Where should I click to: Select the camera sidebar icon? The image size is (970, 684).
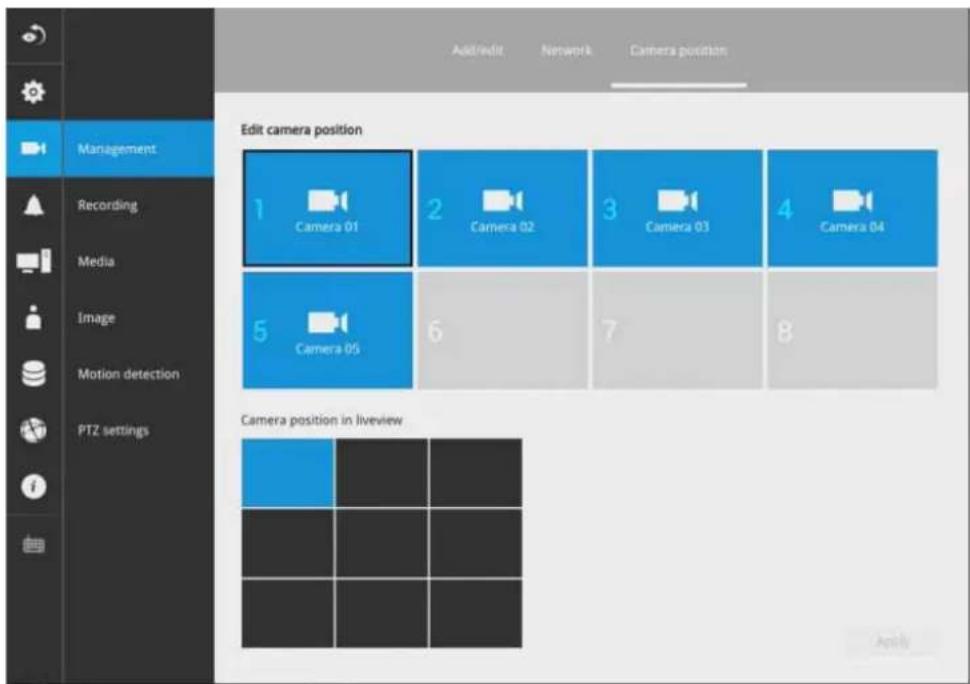click(x=33, y=148)
